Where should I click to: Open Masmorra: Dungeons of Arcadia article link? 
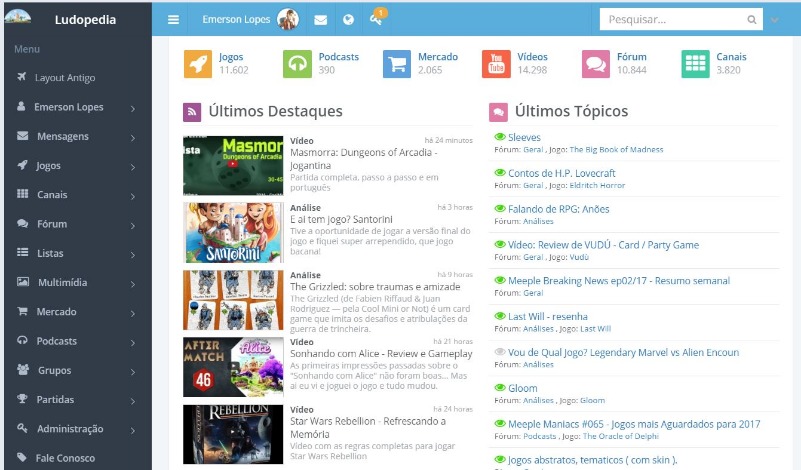pos(364,159)
